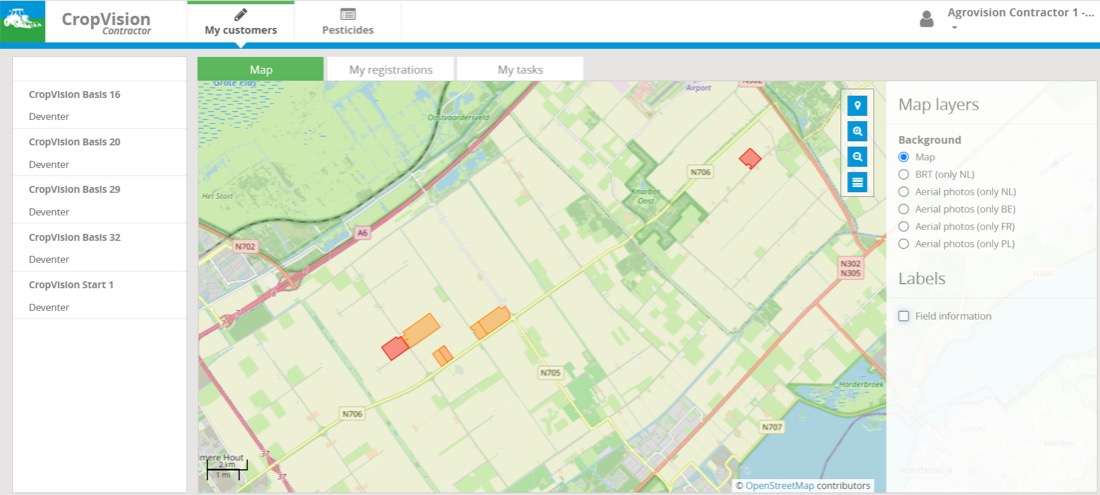Zoom in using the magnifier plus icon
The height and width of the screenshot is (495, 1100).
(857, 131)
